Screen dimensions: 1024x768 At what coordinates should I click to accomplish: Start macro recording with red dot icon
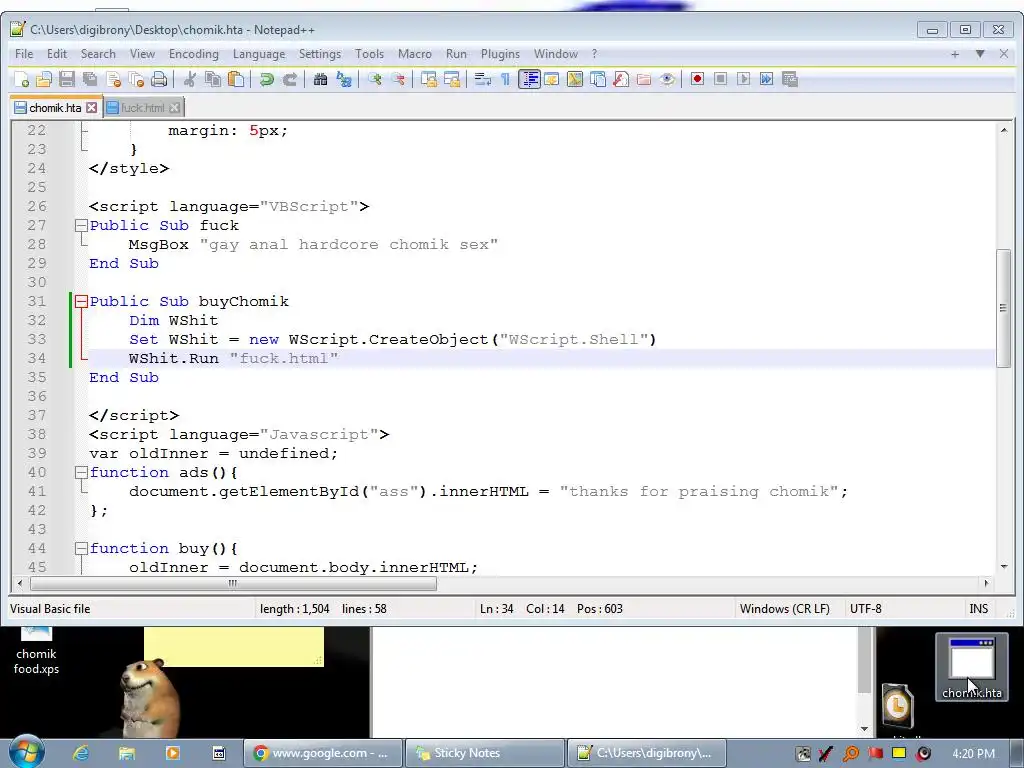click(x=697, y=80)
